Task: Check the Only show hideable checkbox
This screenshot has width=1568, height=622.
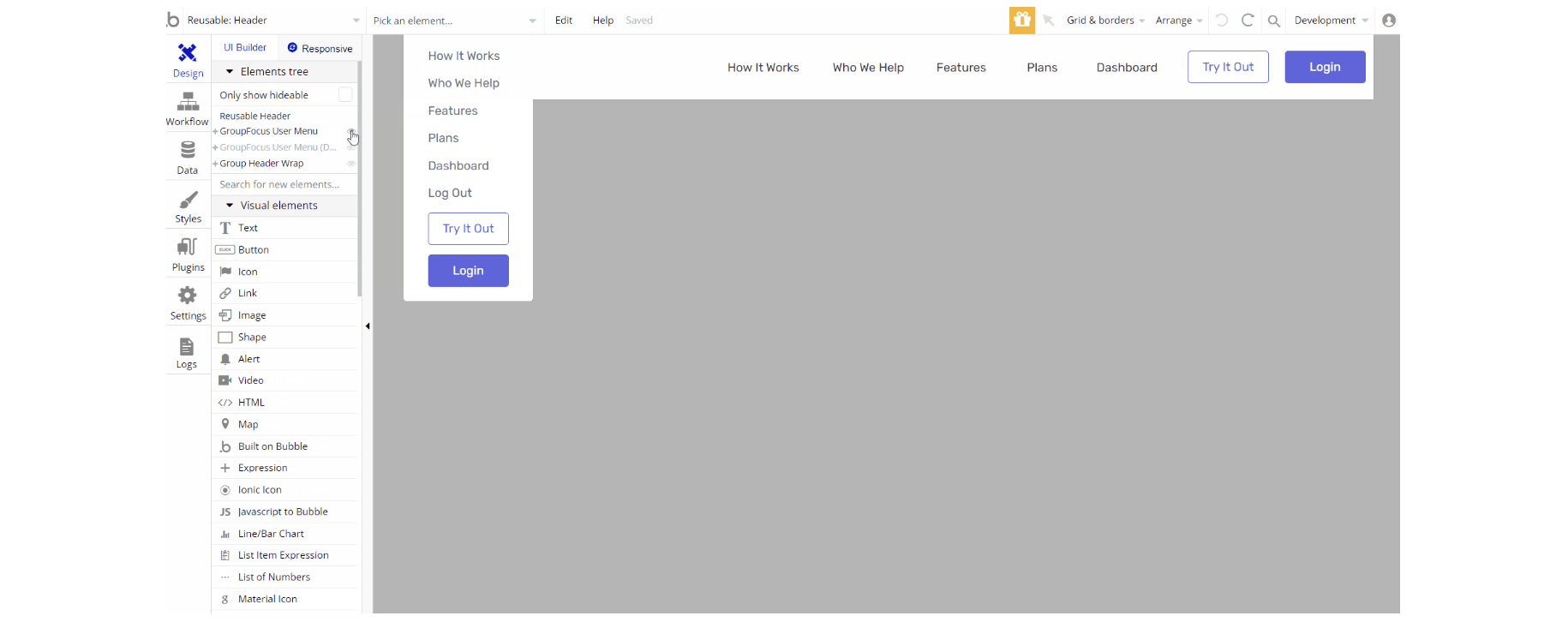Action: point(345,95)
